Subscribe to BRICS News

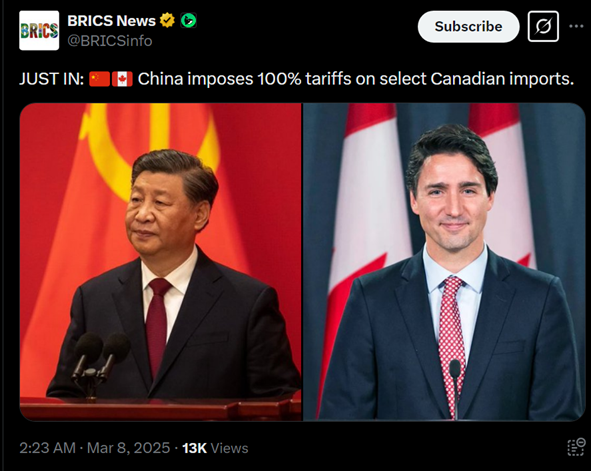point(469,26)
